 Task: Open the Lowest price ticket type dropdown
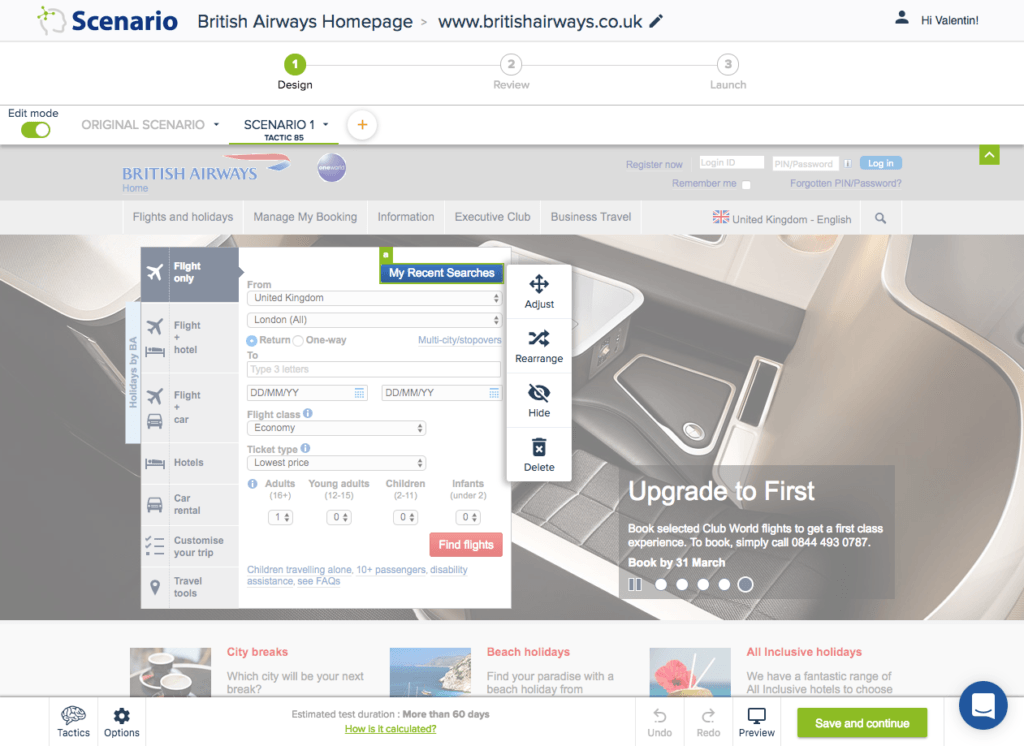pos(336,462)
